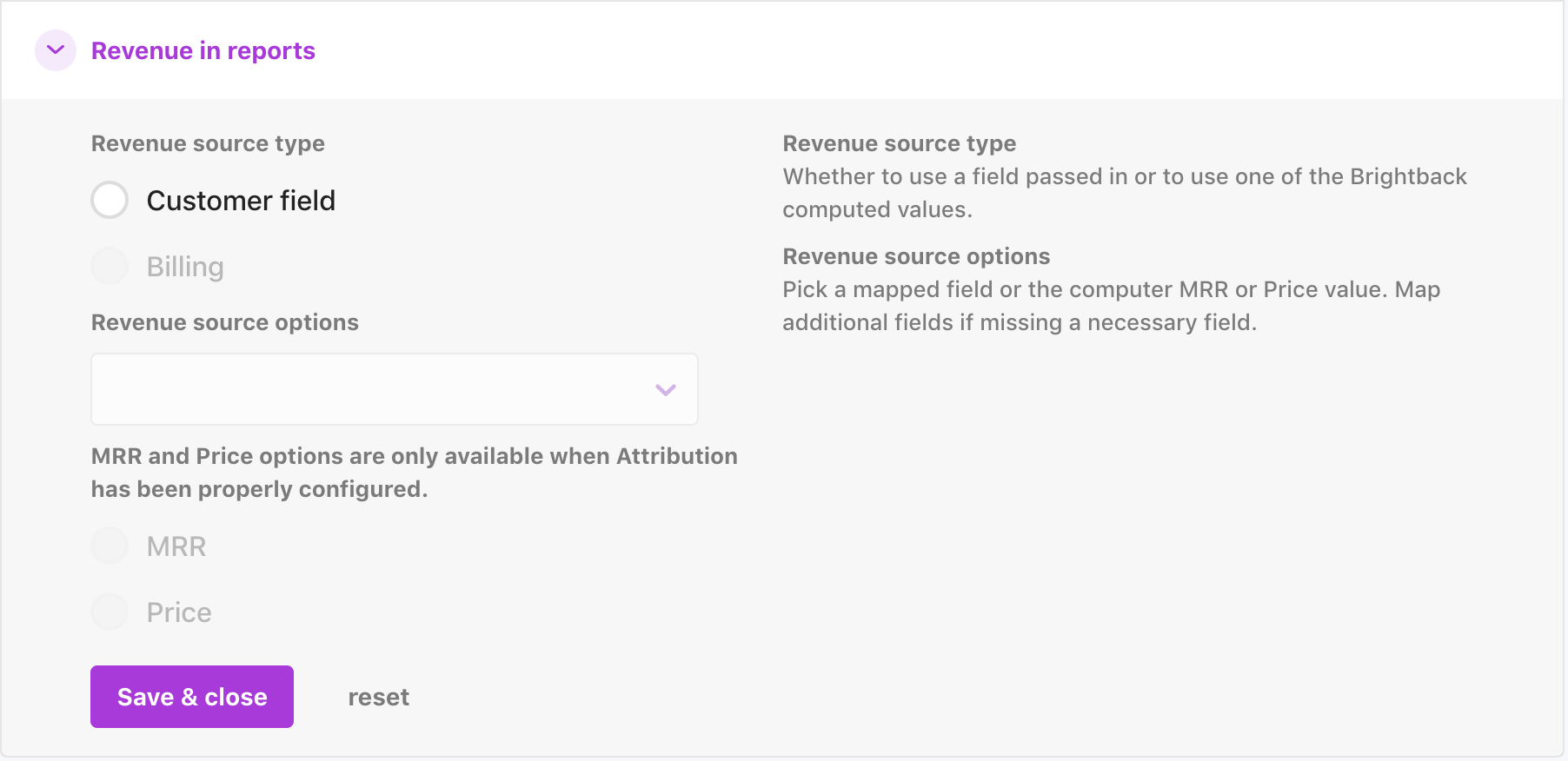Click the chevron arrow inside the dropdown

tap(665, 390)
